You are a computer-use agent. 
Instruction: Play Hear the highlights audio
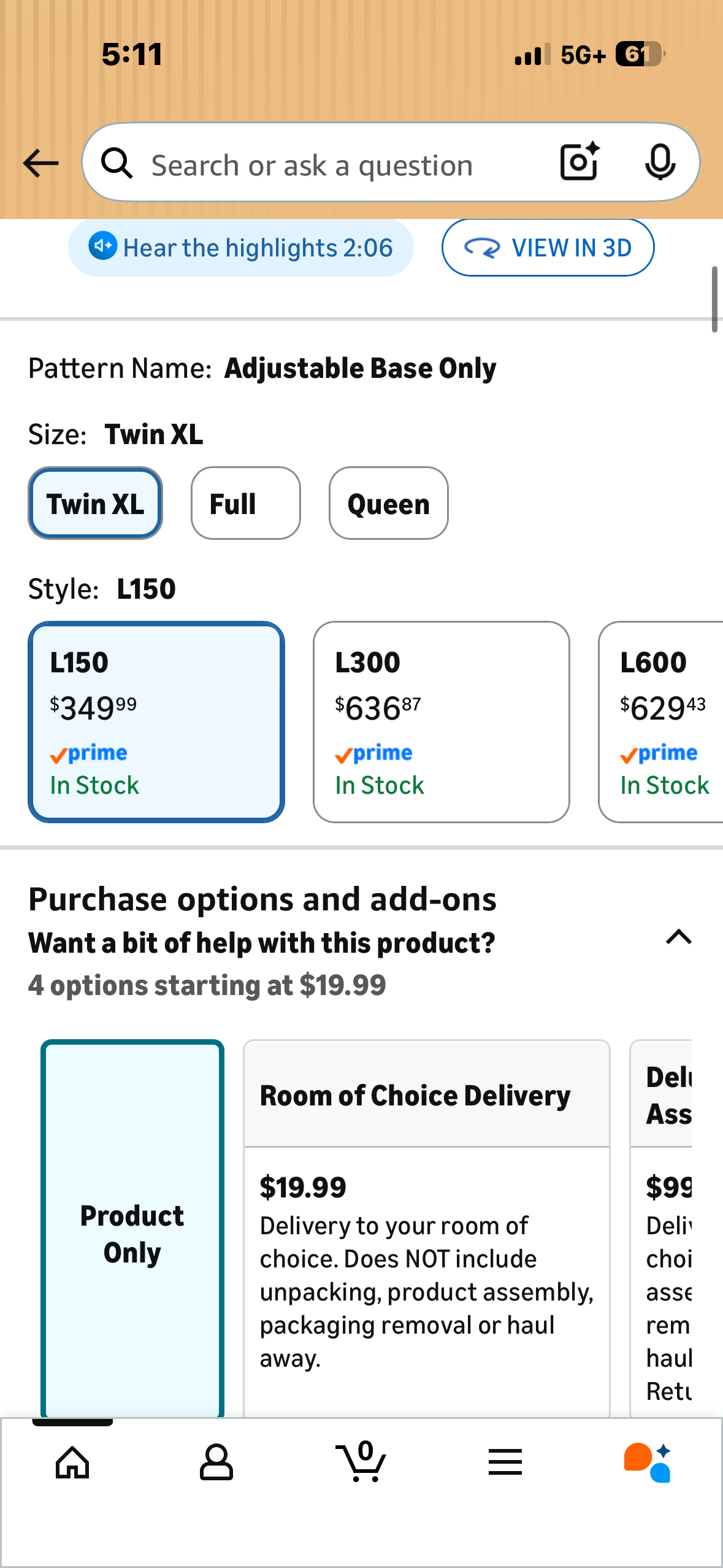240,248
